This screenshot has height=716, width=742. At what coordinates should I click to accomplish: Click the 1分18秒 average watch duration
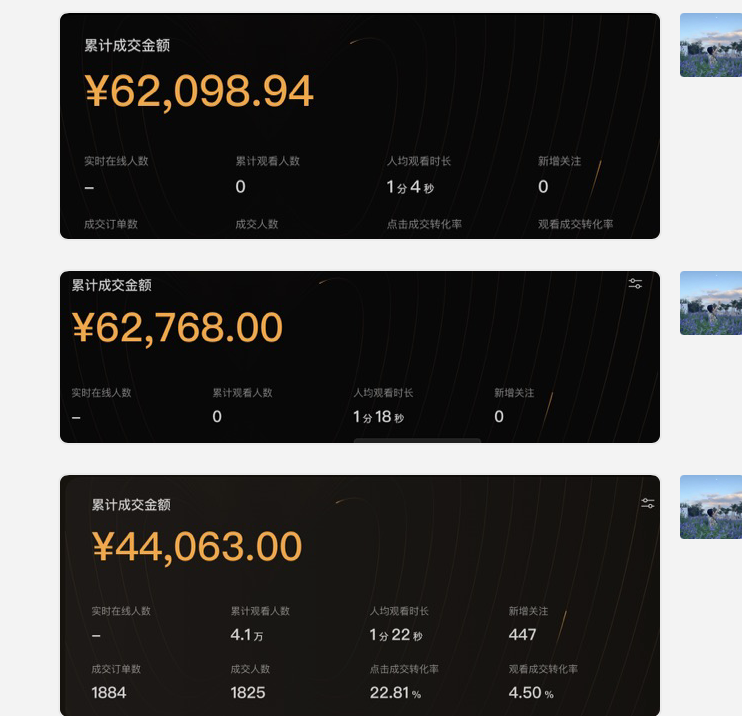click(378, 417)
